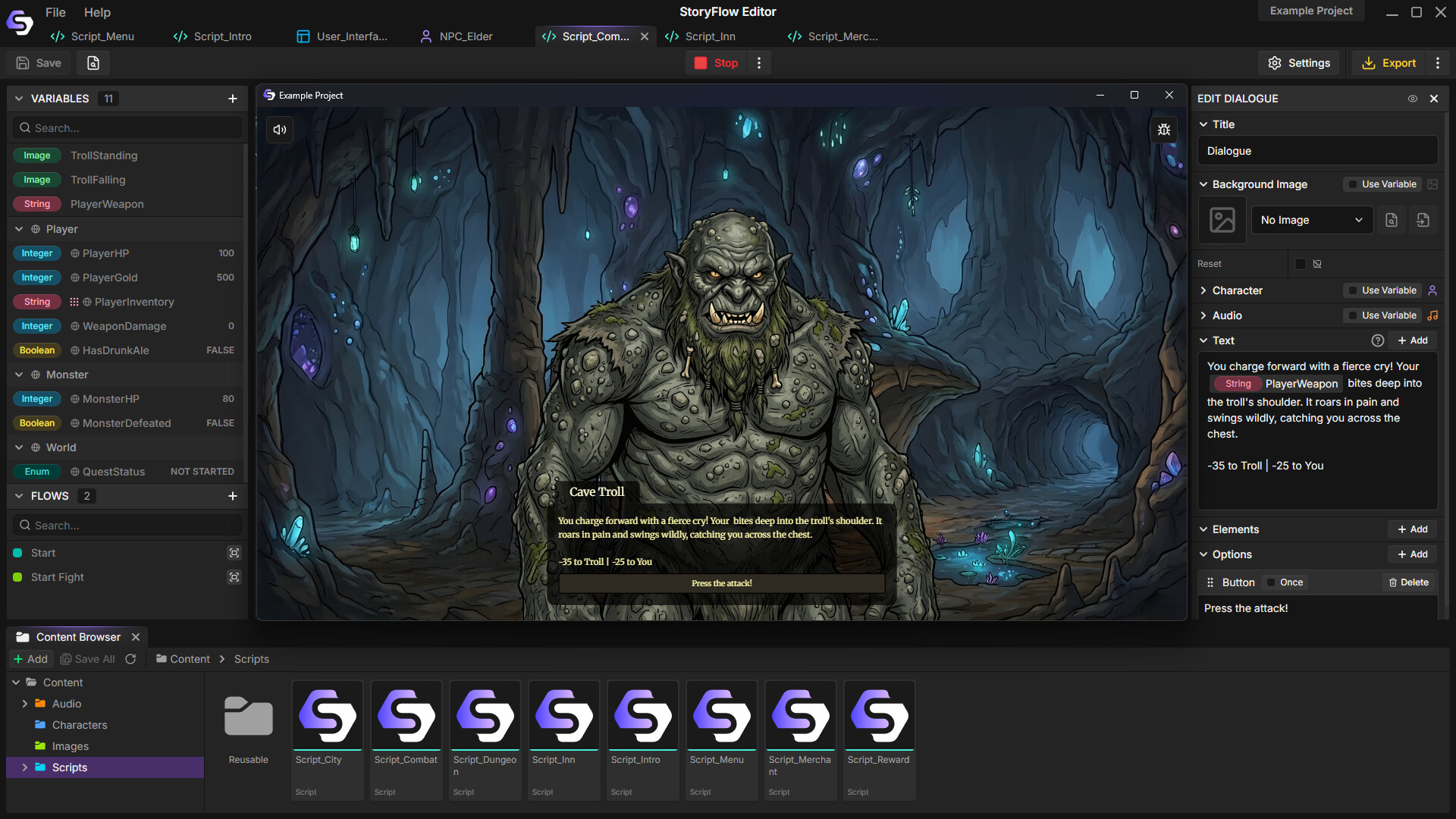This screenshot has width=1456, height=819.
Task: Open the image file browser icon beside No Image
Action: [1392, 220]
